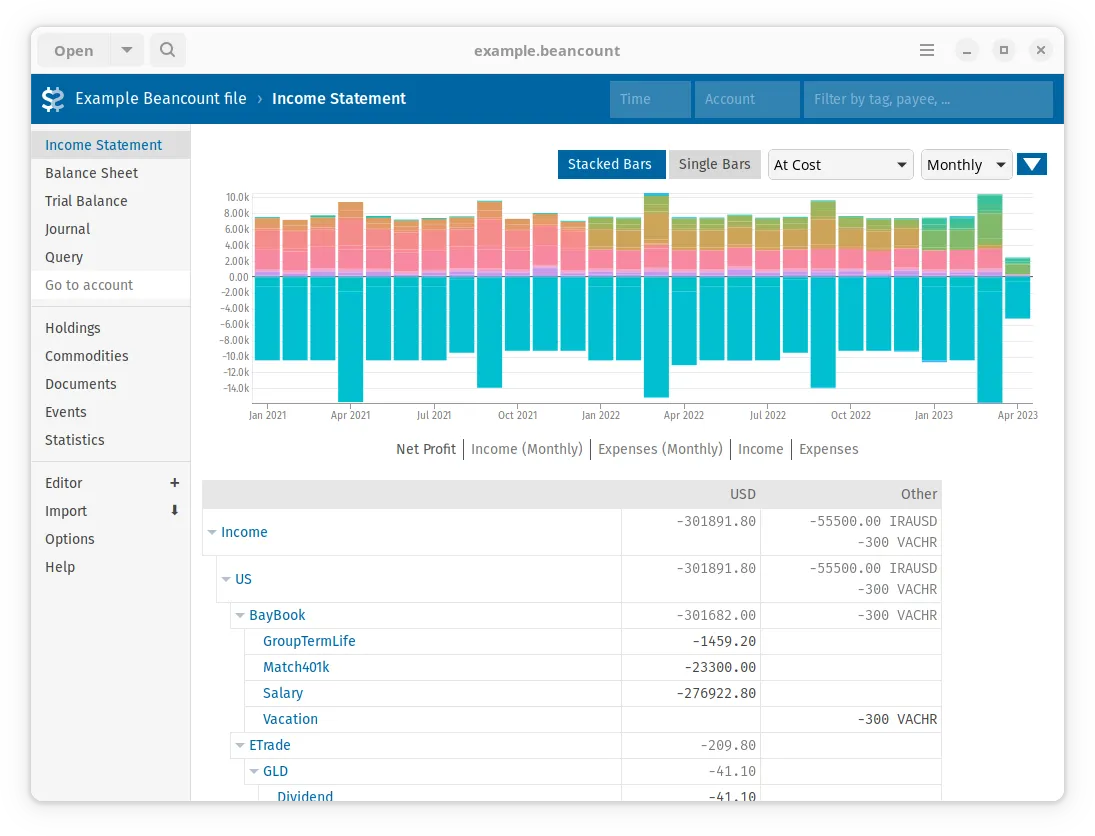The image size is (1095, 836).
Task: Select the Expenses (Monthly) chart tab
Action: [660, 449]
